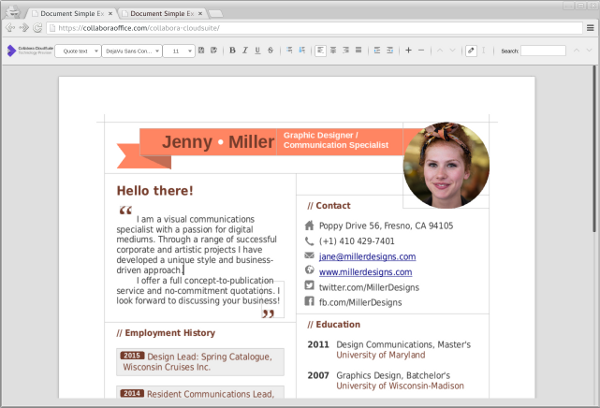Click the University of Maryland text
The image size is (600, 408).
tap(381, 355)
